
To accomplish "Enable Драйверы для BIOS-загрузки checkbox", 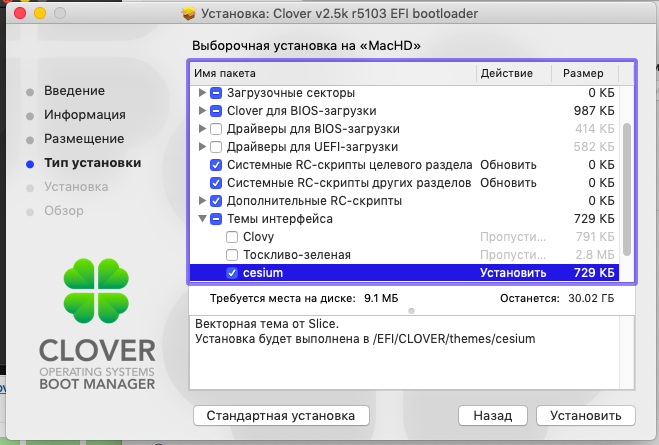I will click(x=216, y=129).
